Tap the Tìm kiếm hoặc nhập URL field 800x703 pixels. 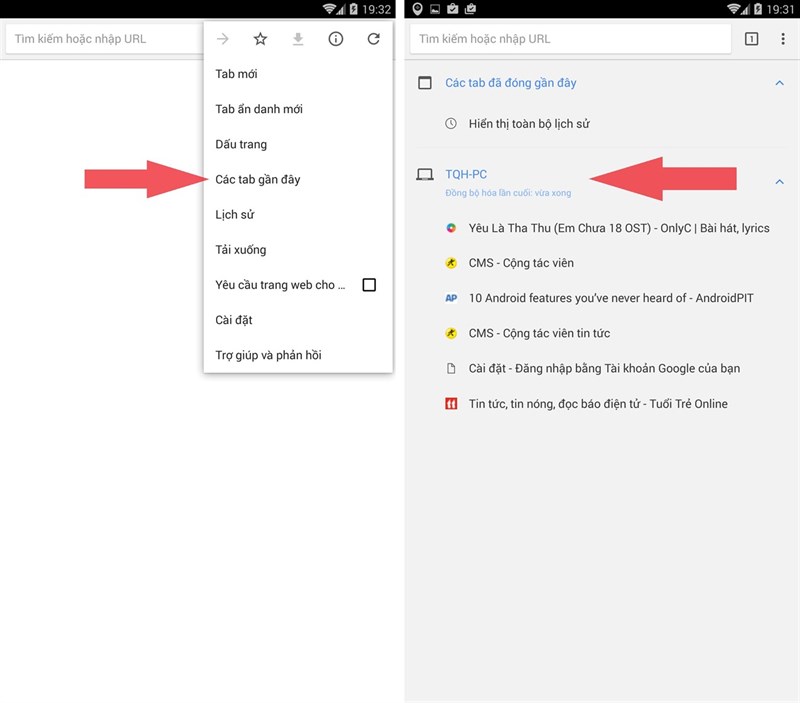coord(565,38)
